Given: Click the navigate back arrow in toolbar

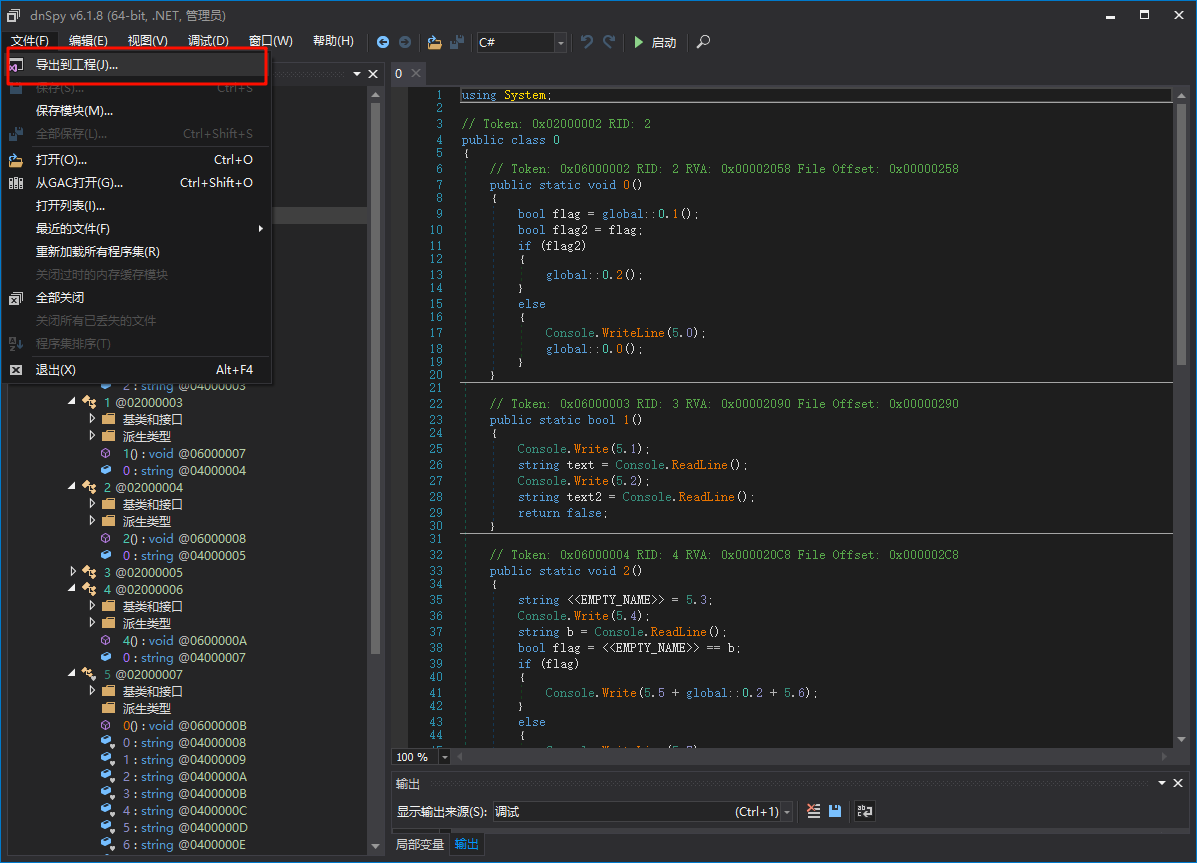Looking at the screenshot, I should click(x=383, y=42).
